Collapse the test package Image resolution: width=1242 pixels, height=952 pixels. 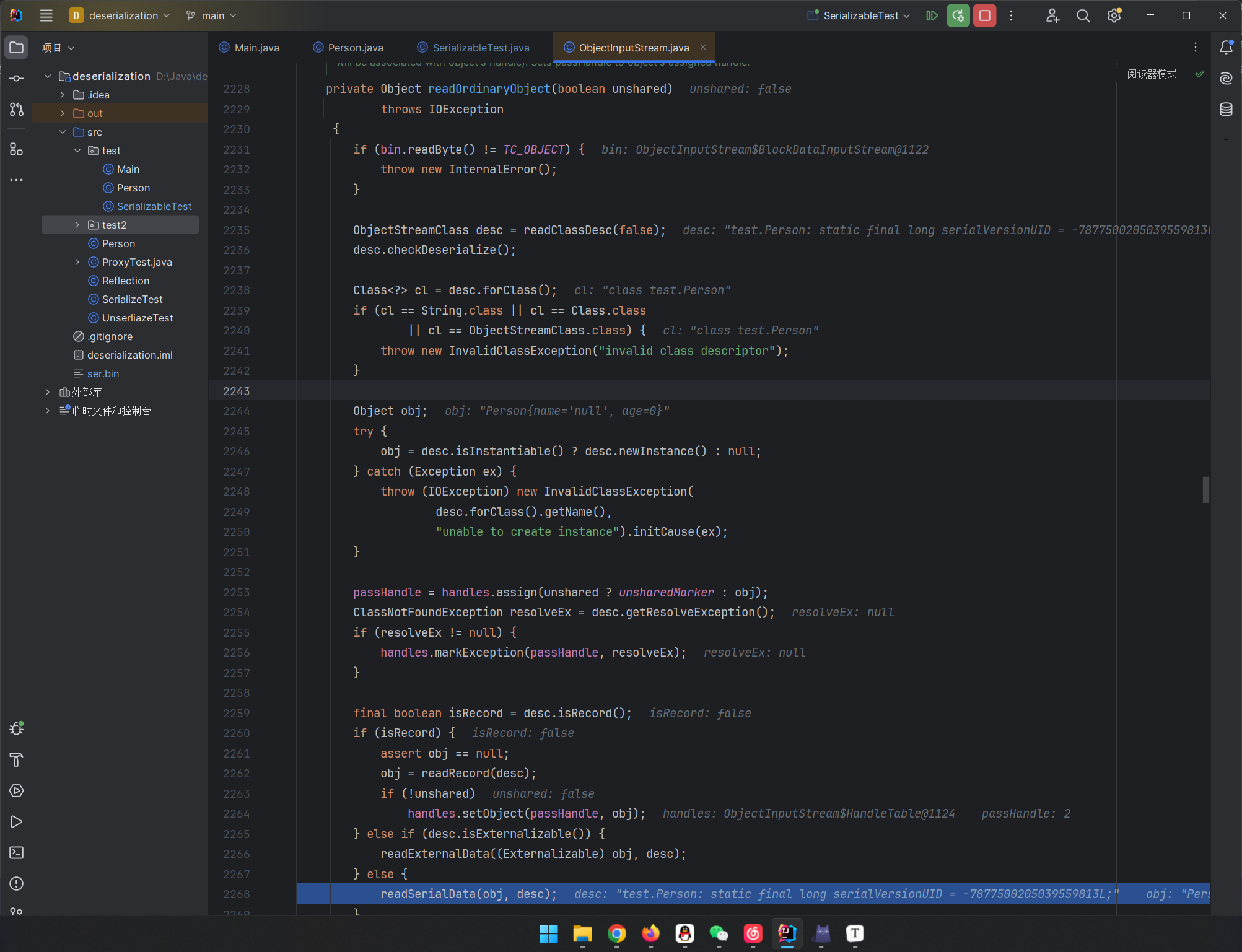coord(77,151)
